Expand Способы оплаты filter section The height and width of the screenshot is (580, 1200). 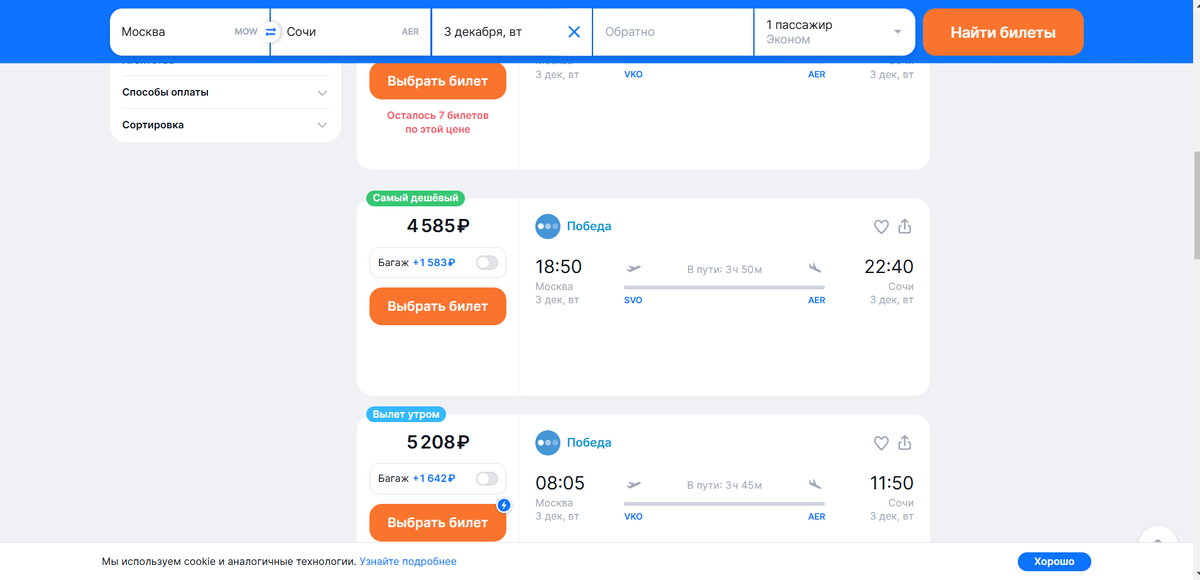[225, 92]
